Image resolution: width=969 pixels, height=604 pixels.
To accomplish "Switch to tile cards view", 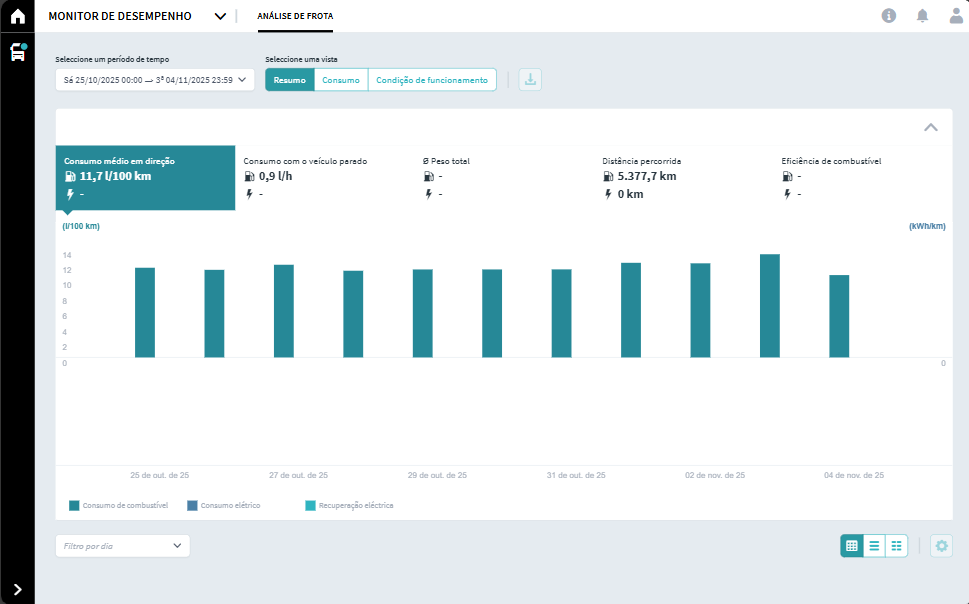I will pyautogui.click(x=897, y=546).
